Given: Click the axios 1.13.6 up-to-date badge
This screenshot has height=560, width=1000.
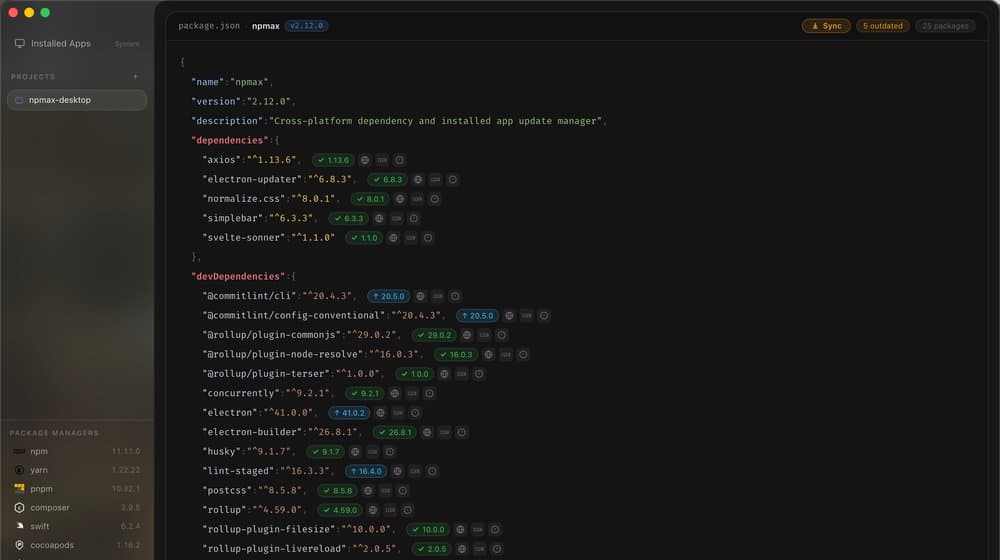Looking at the screenshot, I should [333, 160].
